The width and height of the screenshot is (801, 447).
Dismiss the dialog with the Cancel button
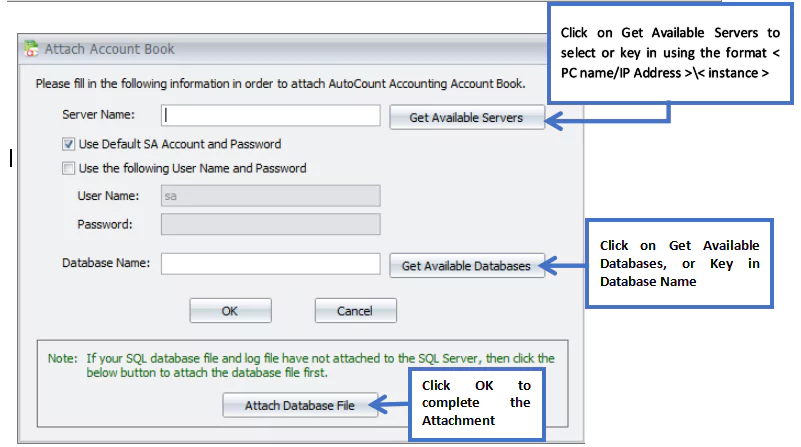coord(356,311)
